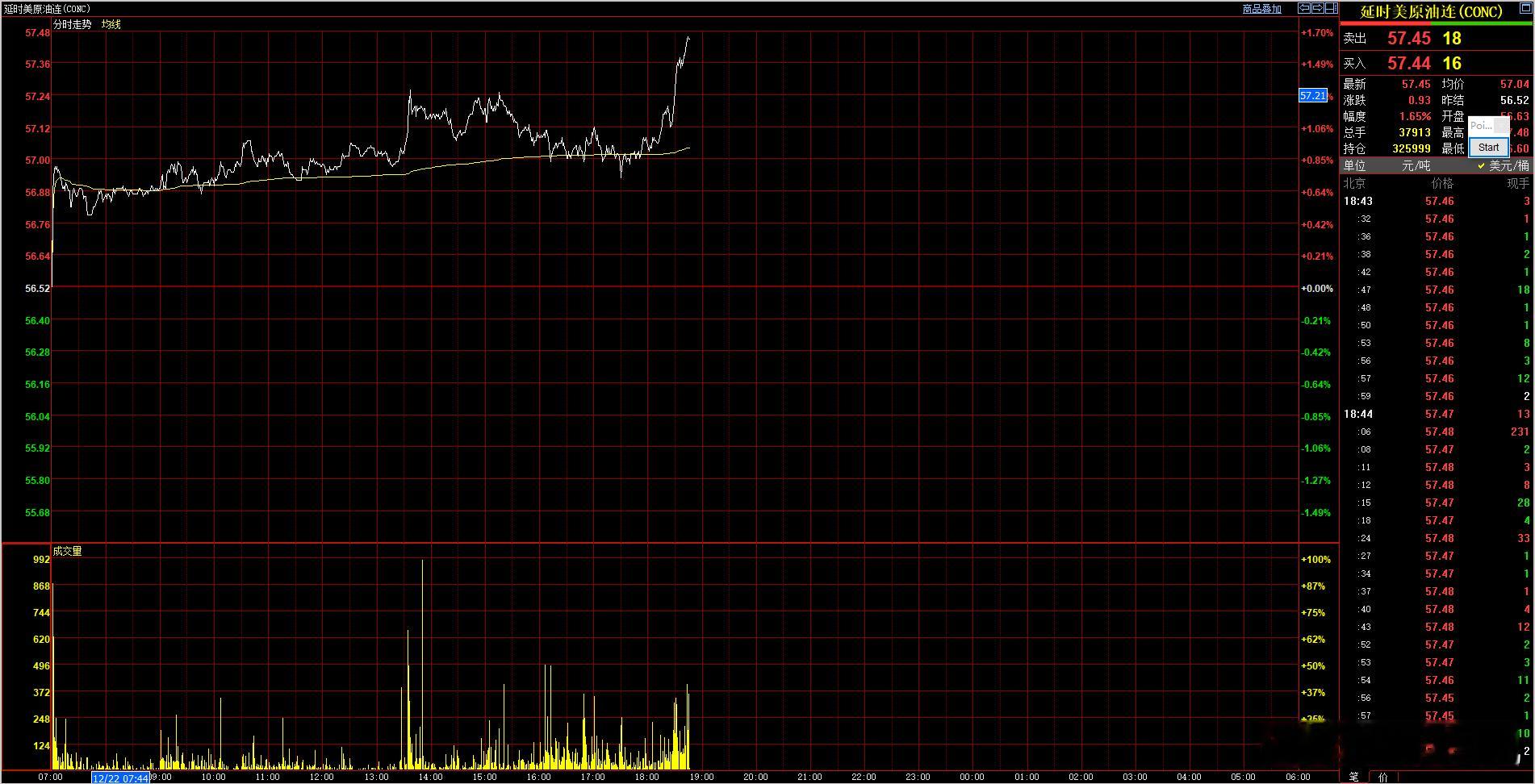Select the 18:44 tick row at 57.47

(1437, 414)
